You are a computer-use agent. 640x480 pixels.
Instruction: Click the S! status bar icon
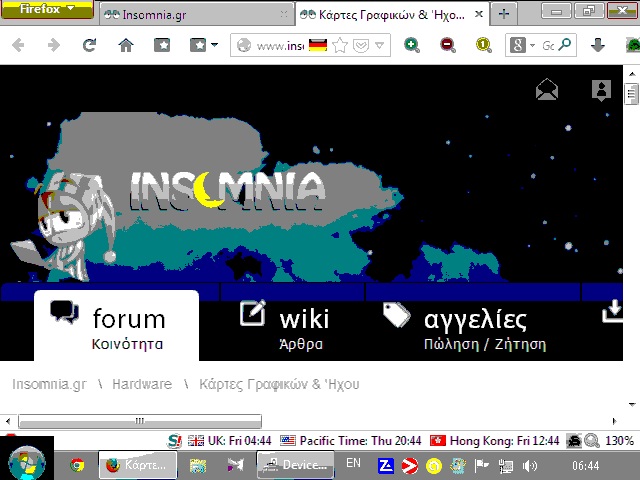click(x=174, y=441)
